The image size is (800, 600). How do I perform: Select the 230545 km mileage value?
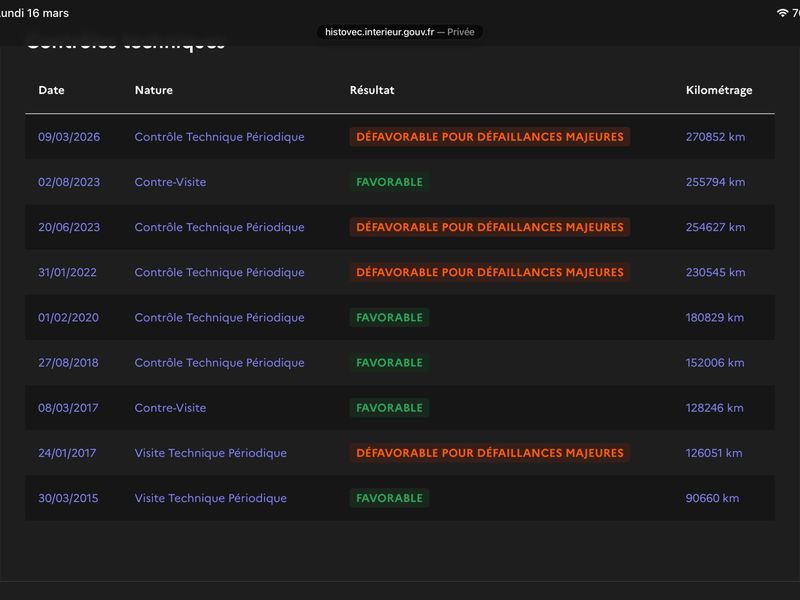[x=715, y=272]
